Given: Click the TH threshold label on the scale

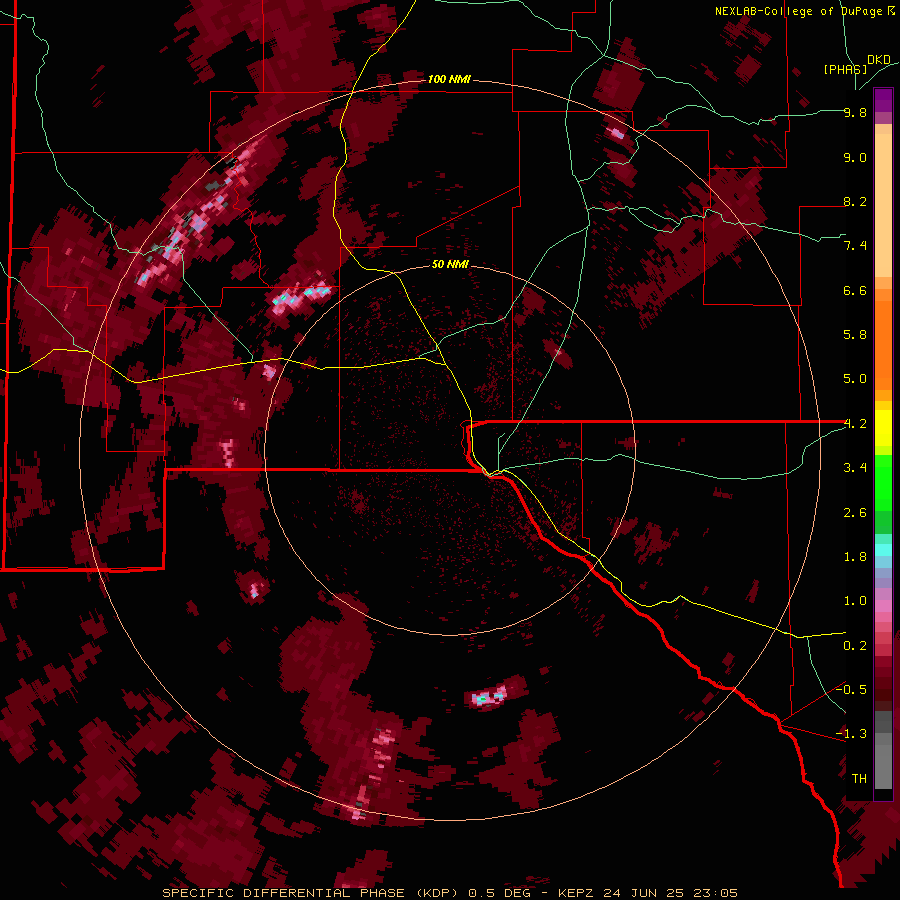Looking at the screenshot, I should pos(859,779).
